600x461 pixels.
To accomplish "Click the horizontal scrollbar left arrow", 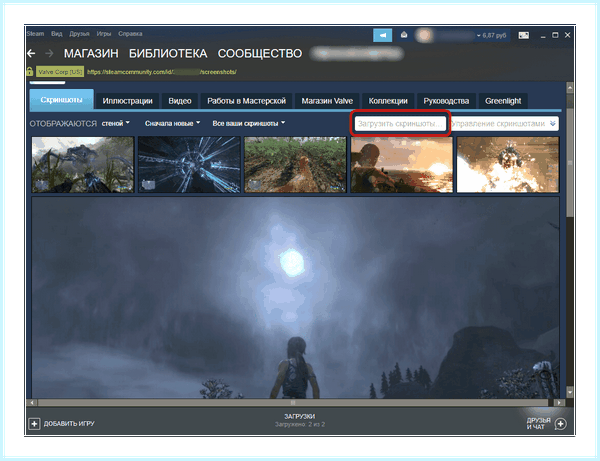I will 33,402.
